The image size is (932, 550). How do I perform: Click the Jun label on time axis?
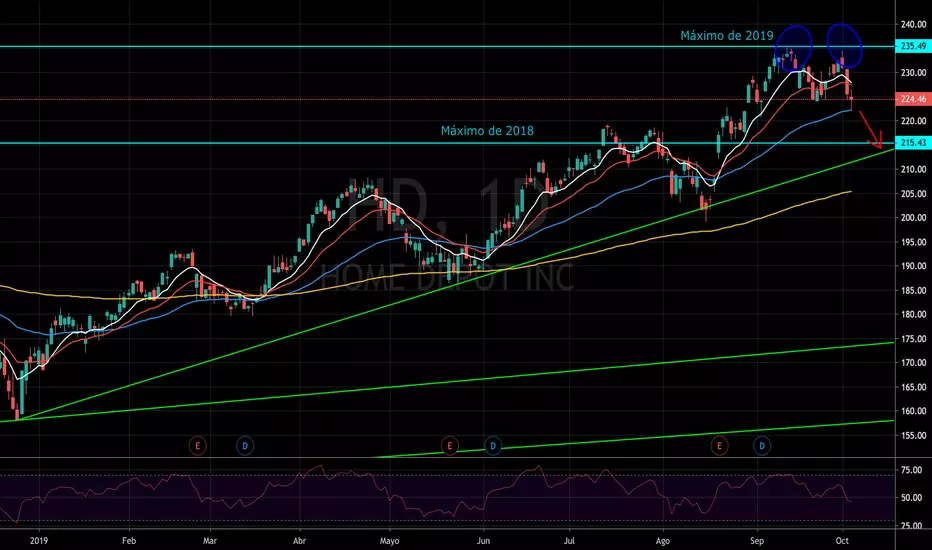click(483, 540)
